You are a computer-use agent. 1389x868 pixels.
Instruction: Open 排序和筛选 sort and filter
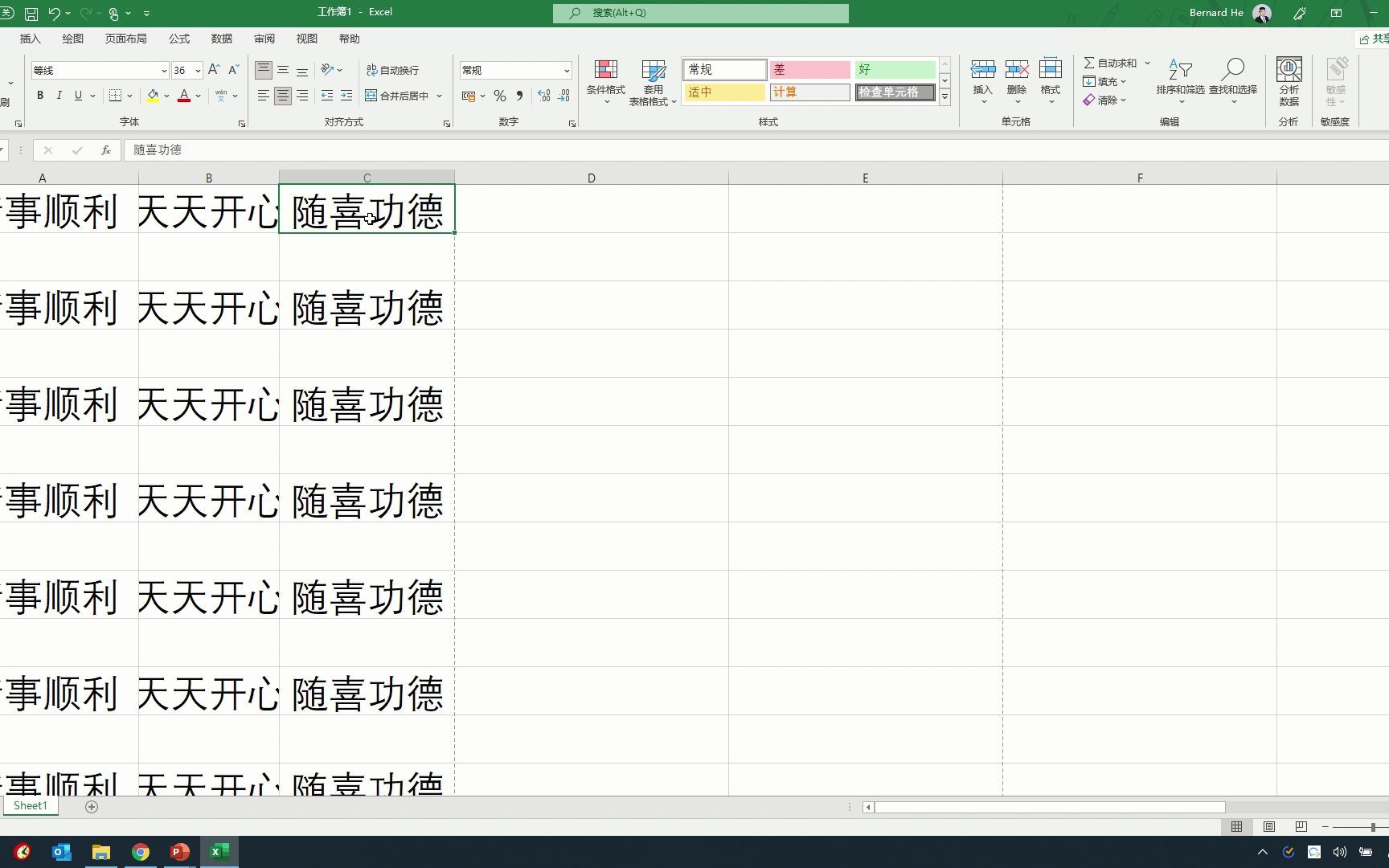pos(1180,82)
